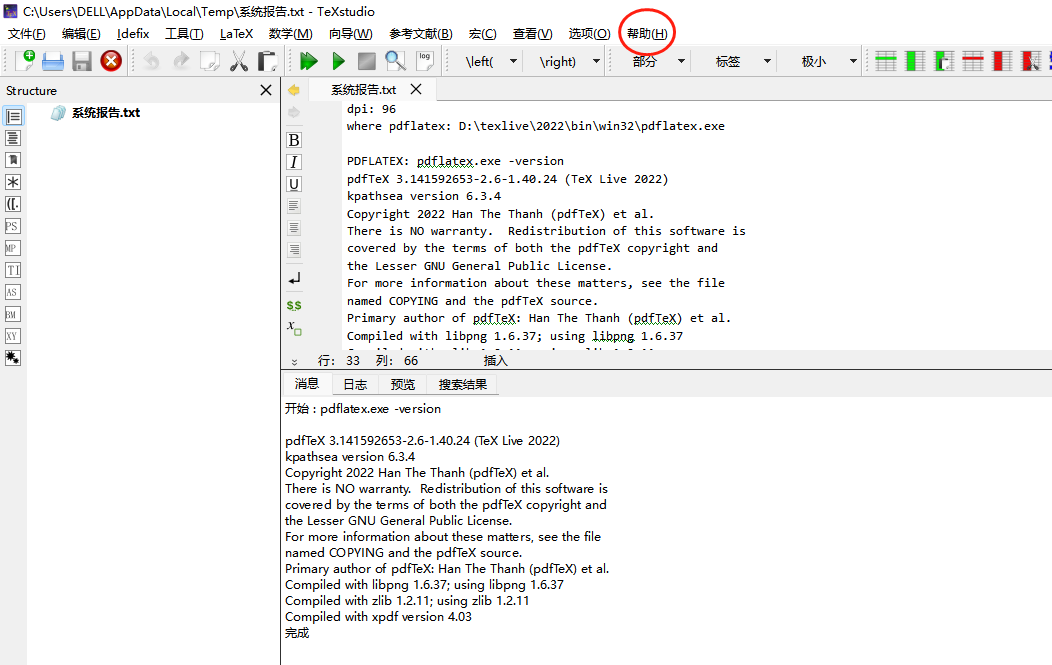Switch to the 预览 tab
This screenshot has height=665, width=1052.
click(403, 385)
